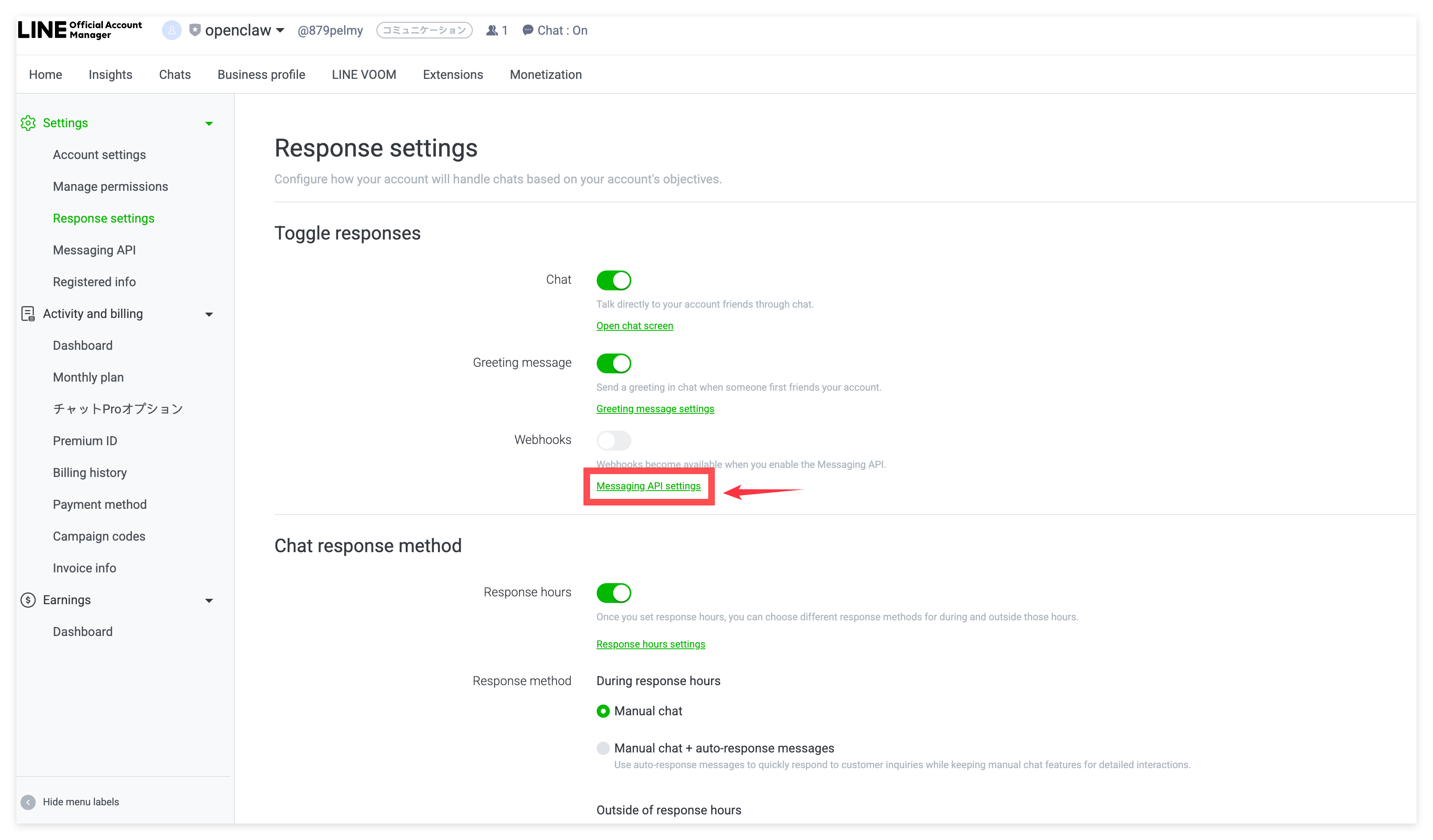Screen dimensions: 1433x840
Task: Click the Response hours settings link
Action: [650, 644]
